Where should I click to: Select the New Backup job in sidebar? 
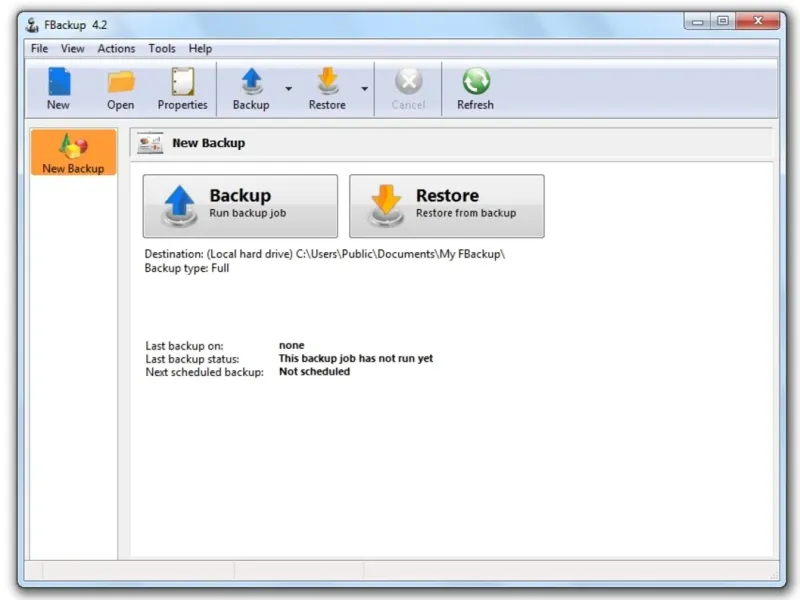73,152
